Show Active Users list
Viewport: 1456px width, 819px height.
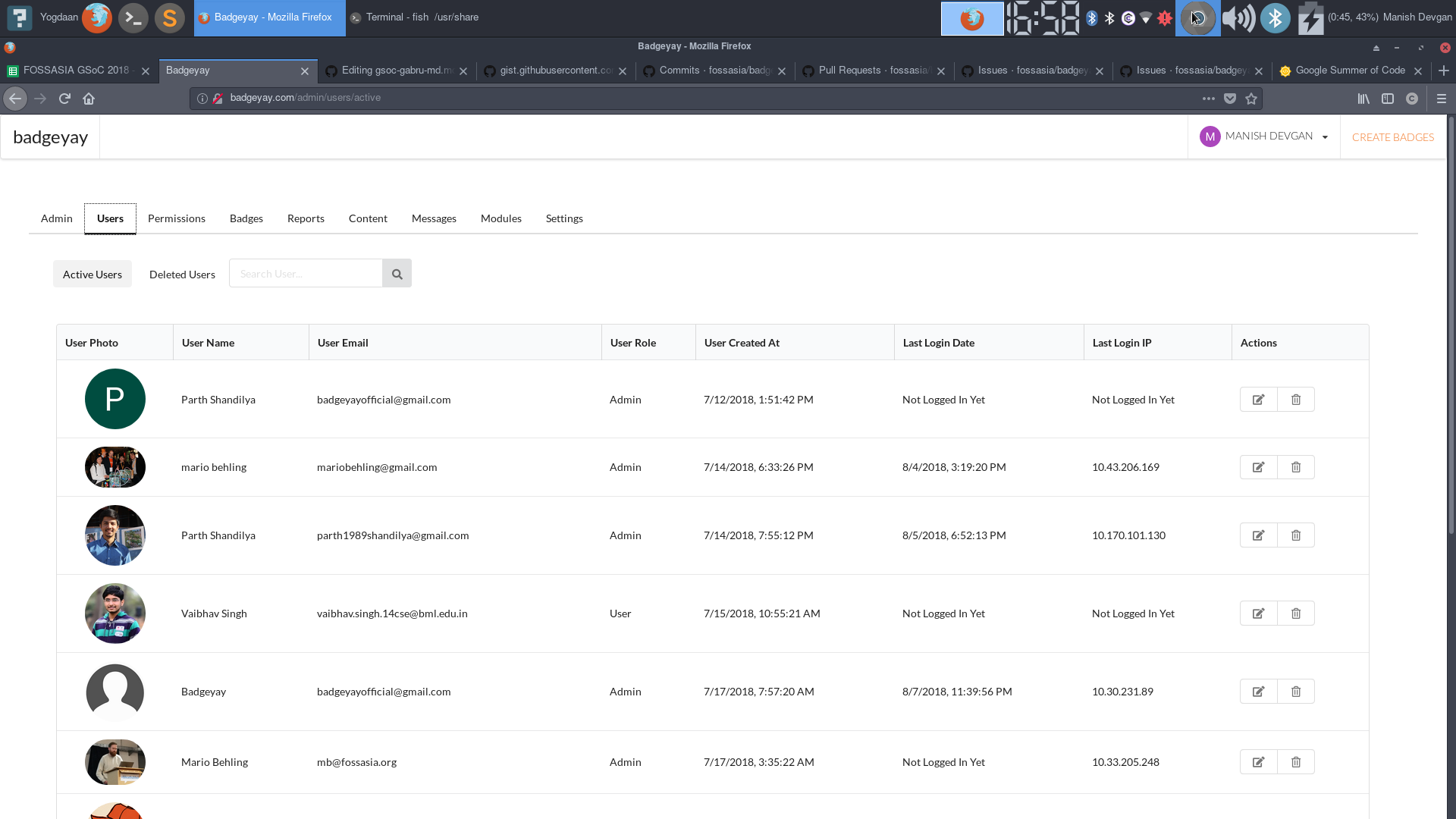[x=93, y=275]
